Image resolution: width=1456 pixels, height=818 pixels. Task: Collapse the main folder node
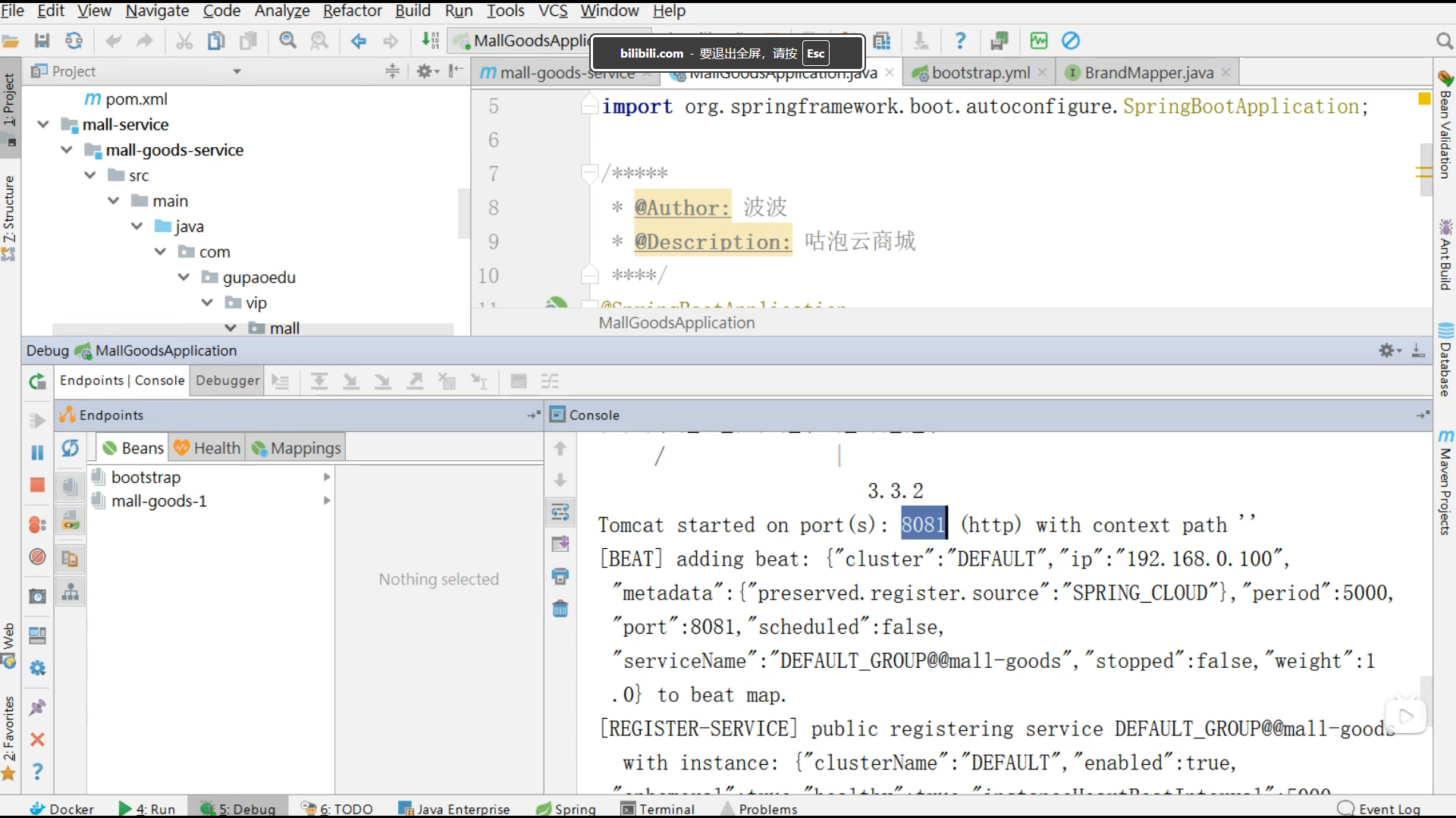(x=114, y=201)
